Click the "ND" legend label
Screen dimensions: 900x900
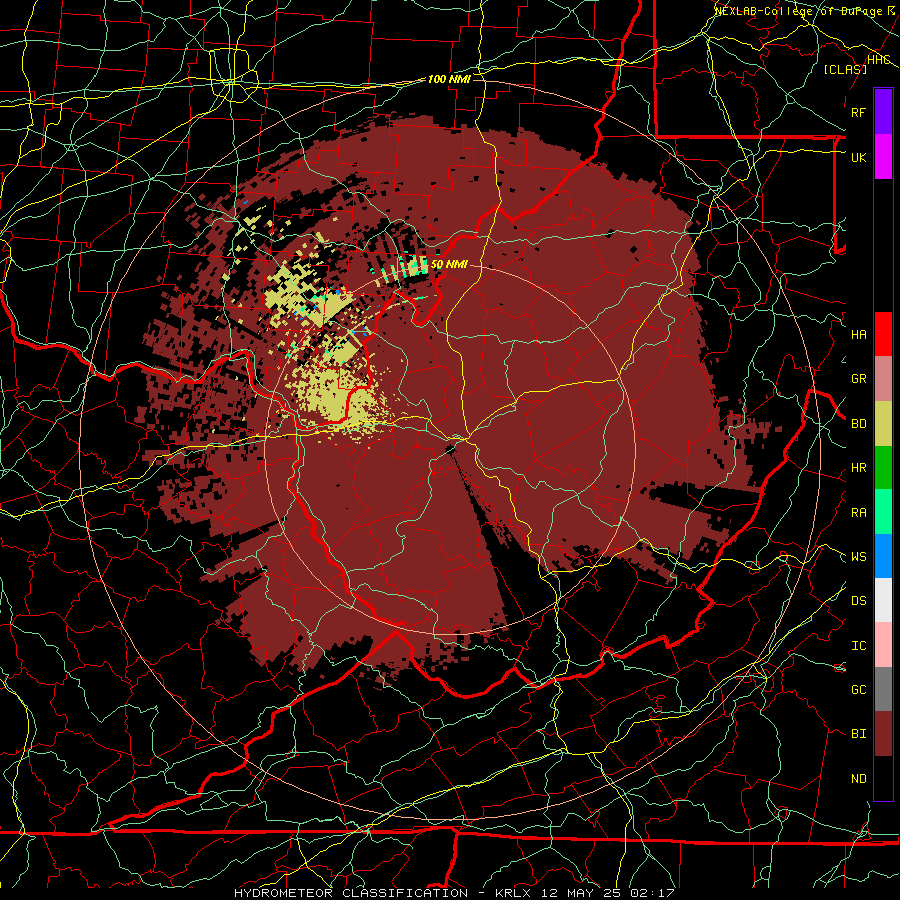click(x=858, y=778)
